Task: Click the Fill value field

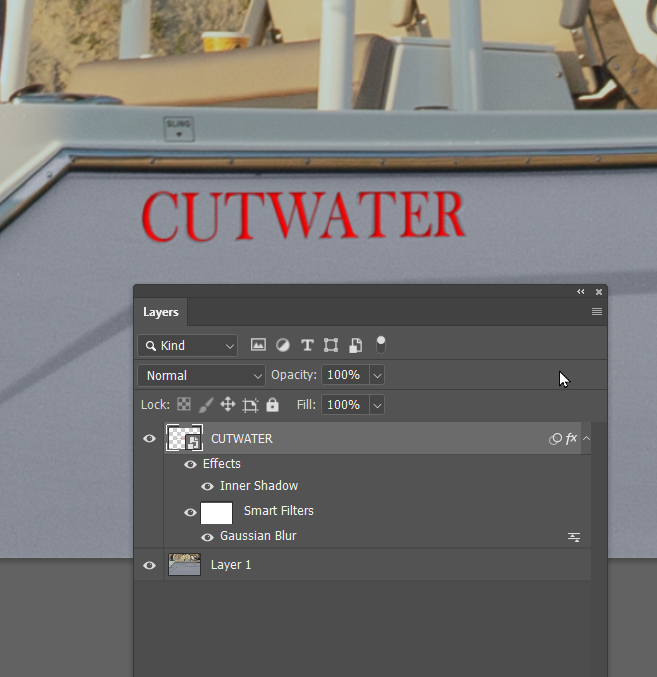Action: [x=345, y=405]
